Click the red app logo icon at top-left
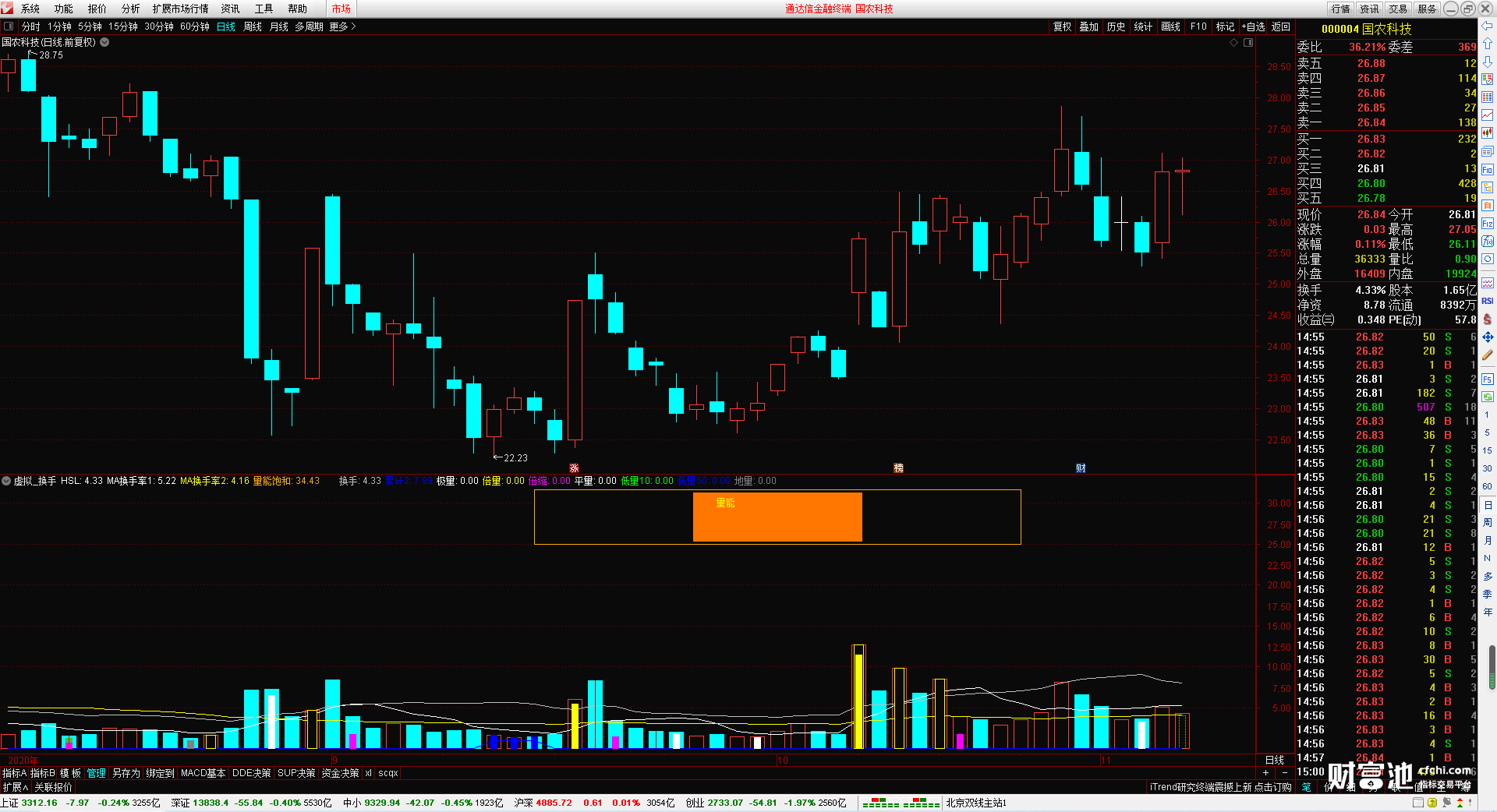Screen dimensions: 1497x812 click(7, 9)
